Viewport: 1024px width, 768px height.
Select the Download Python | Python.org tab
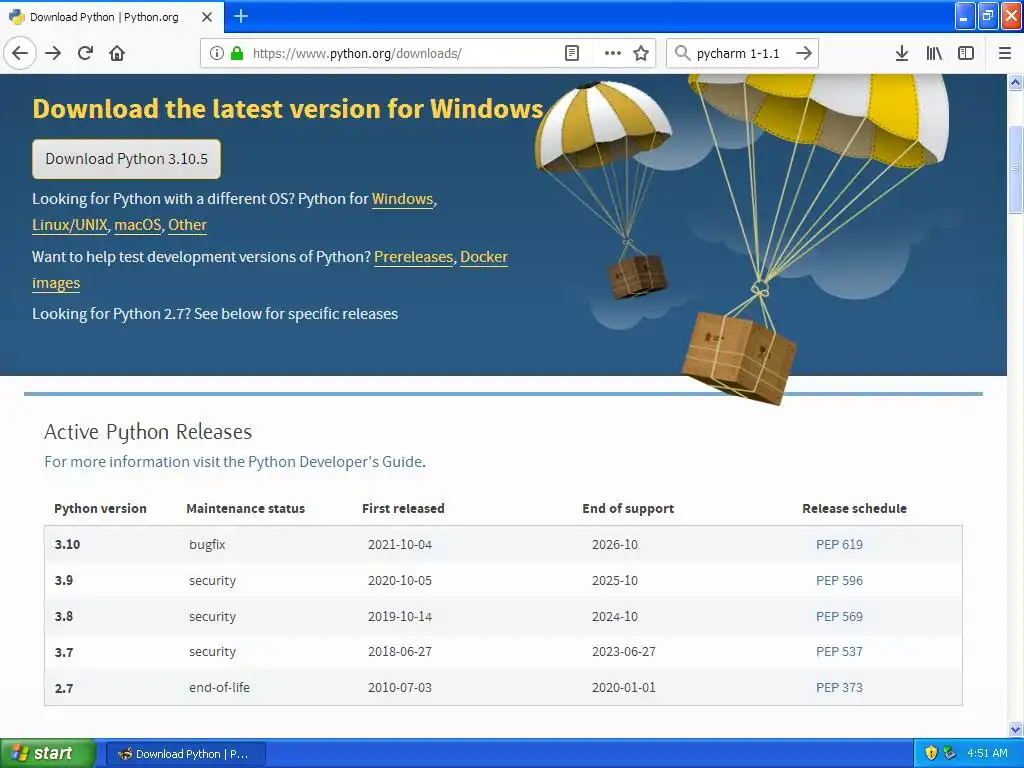pos(104,17)
